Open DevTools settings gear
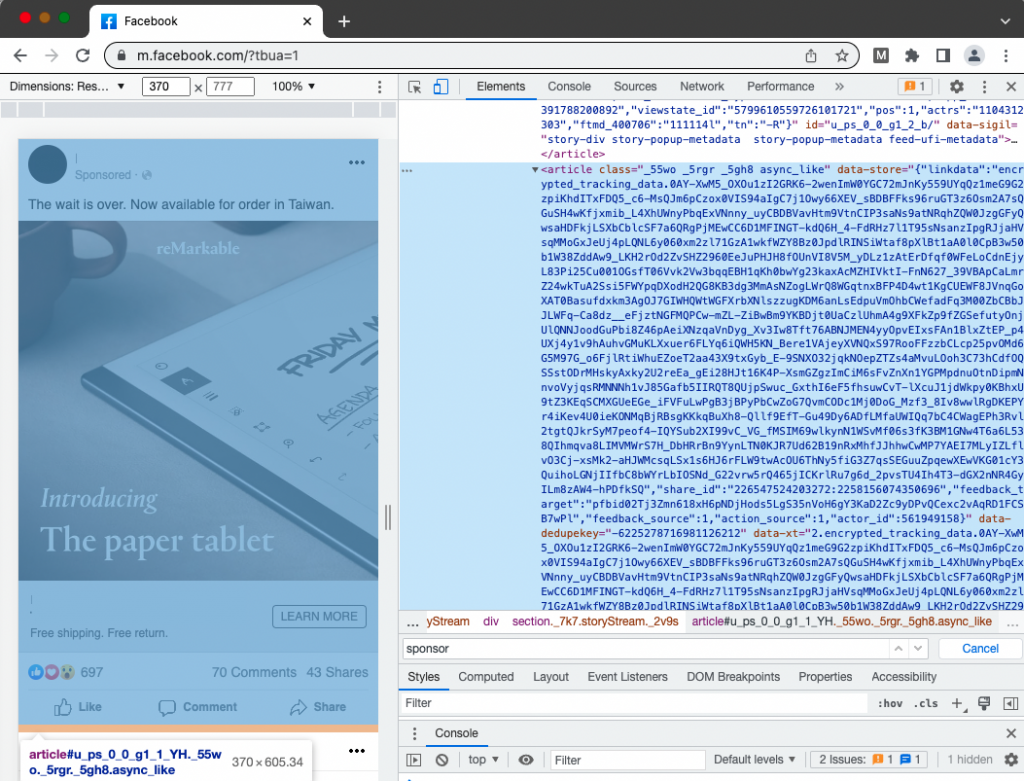This screenshot has width=1024, height=781. [957, 87]
